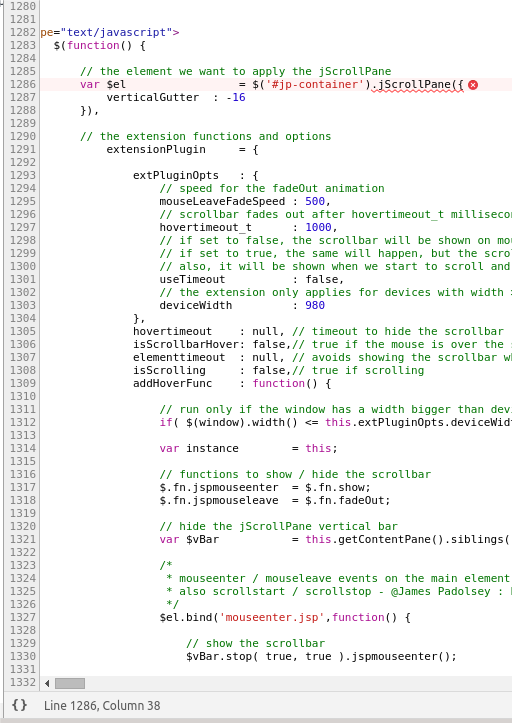Image resolution: width=512 pixels, height=723 pixels.
Task: Set a breakpoint on line number 1286
Action: tap(22, 84)
